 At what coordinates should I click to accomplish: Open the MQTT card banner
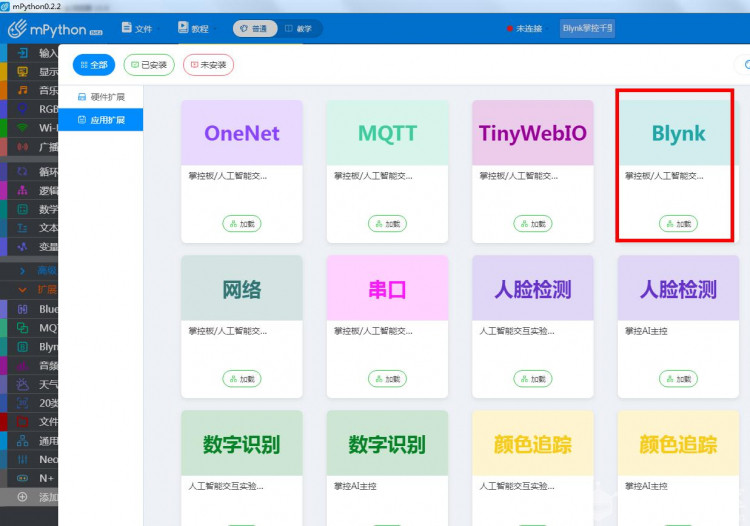click(387, 133)
